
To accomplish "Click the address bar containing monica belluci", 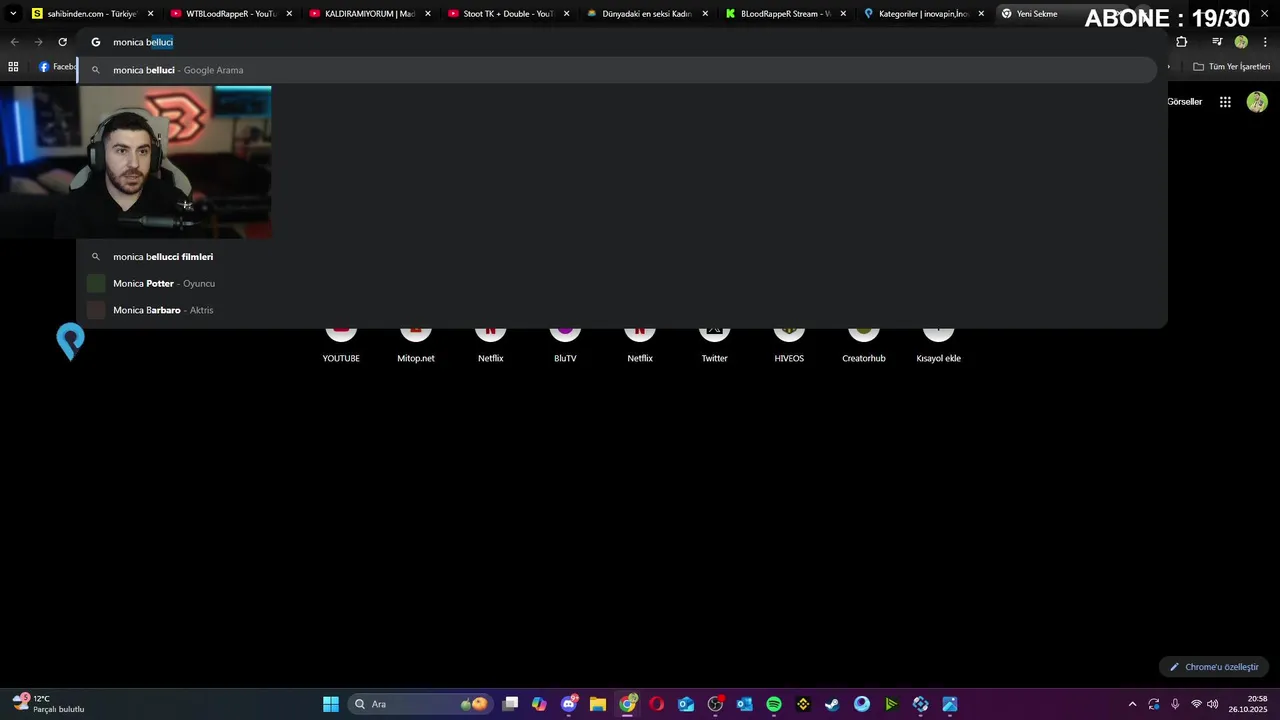I will (x=620, y=42).
